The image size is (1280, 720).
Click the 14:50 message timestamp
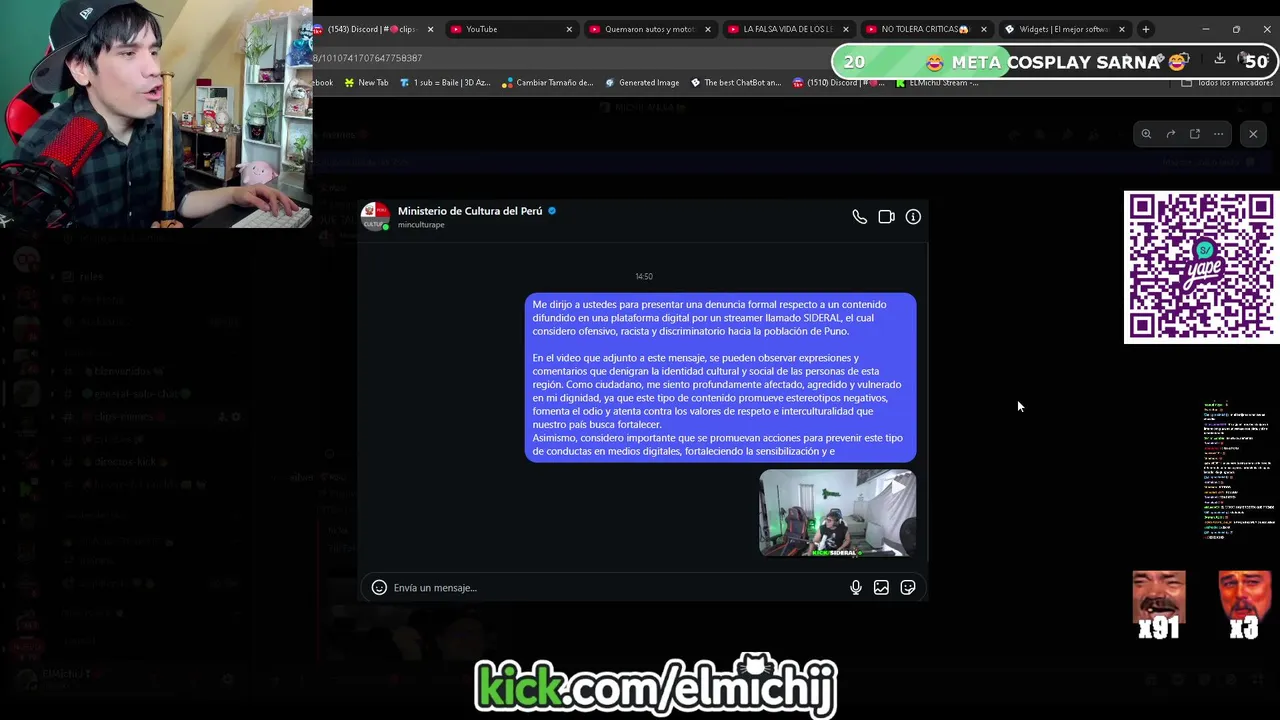coord(644,277)
